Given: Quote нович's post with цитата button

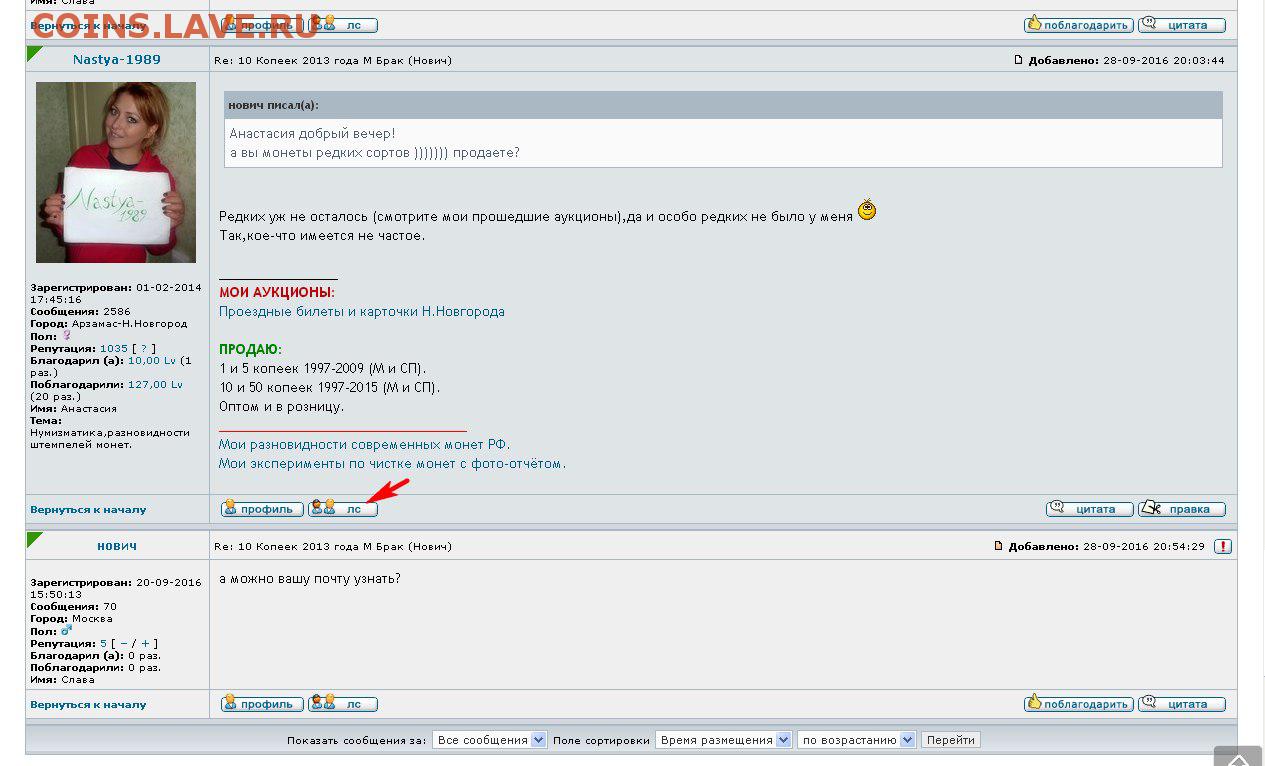Looking at the screenshot, I should point(1182,704).
